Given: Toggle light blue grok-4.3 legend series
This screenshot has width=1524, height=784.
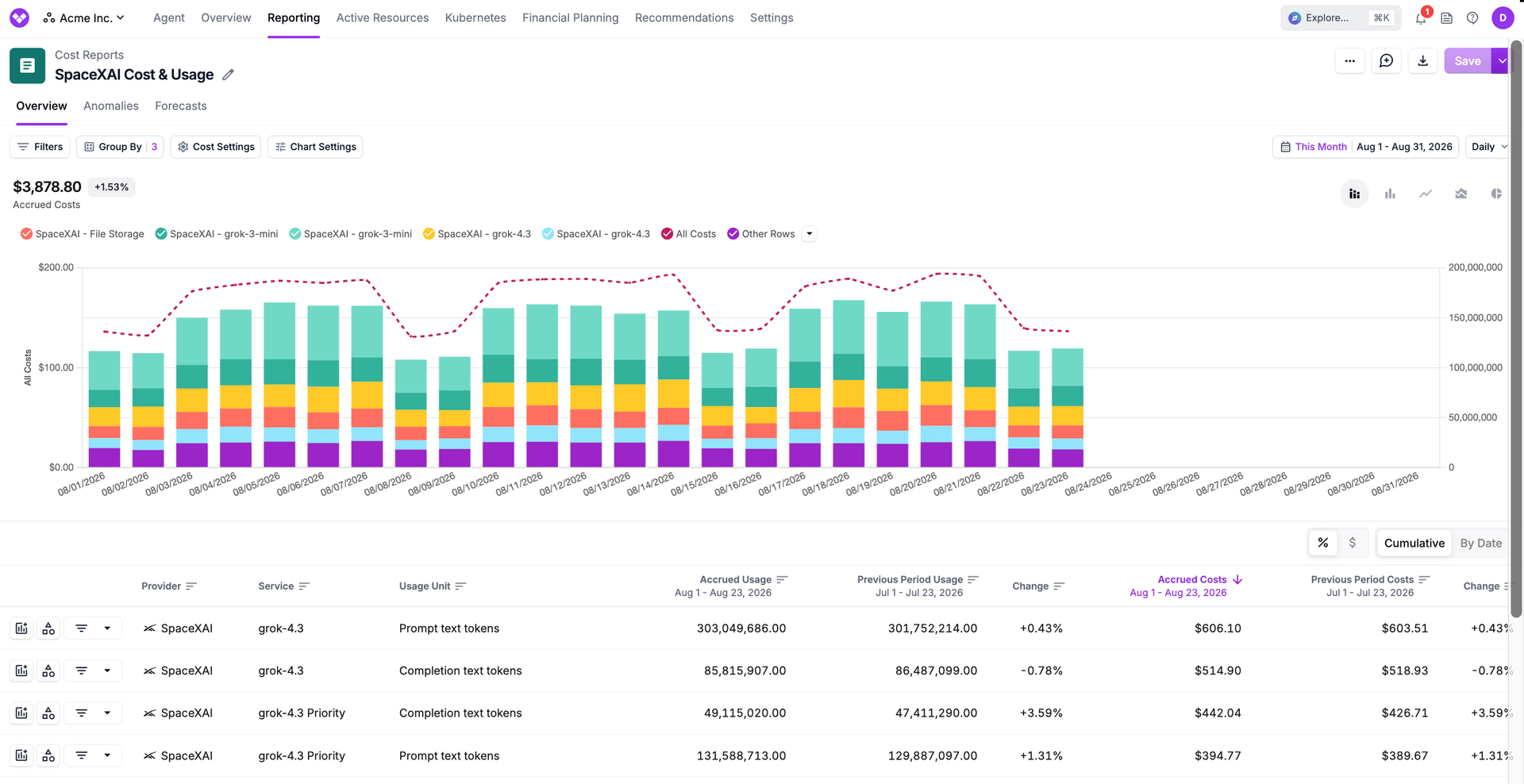Looking at the screenshot, I should coord(596,234).
